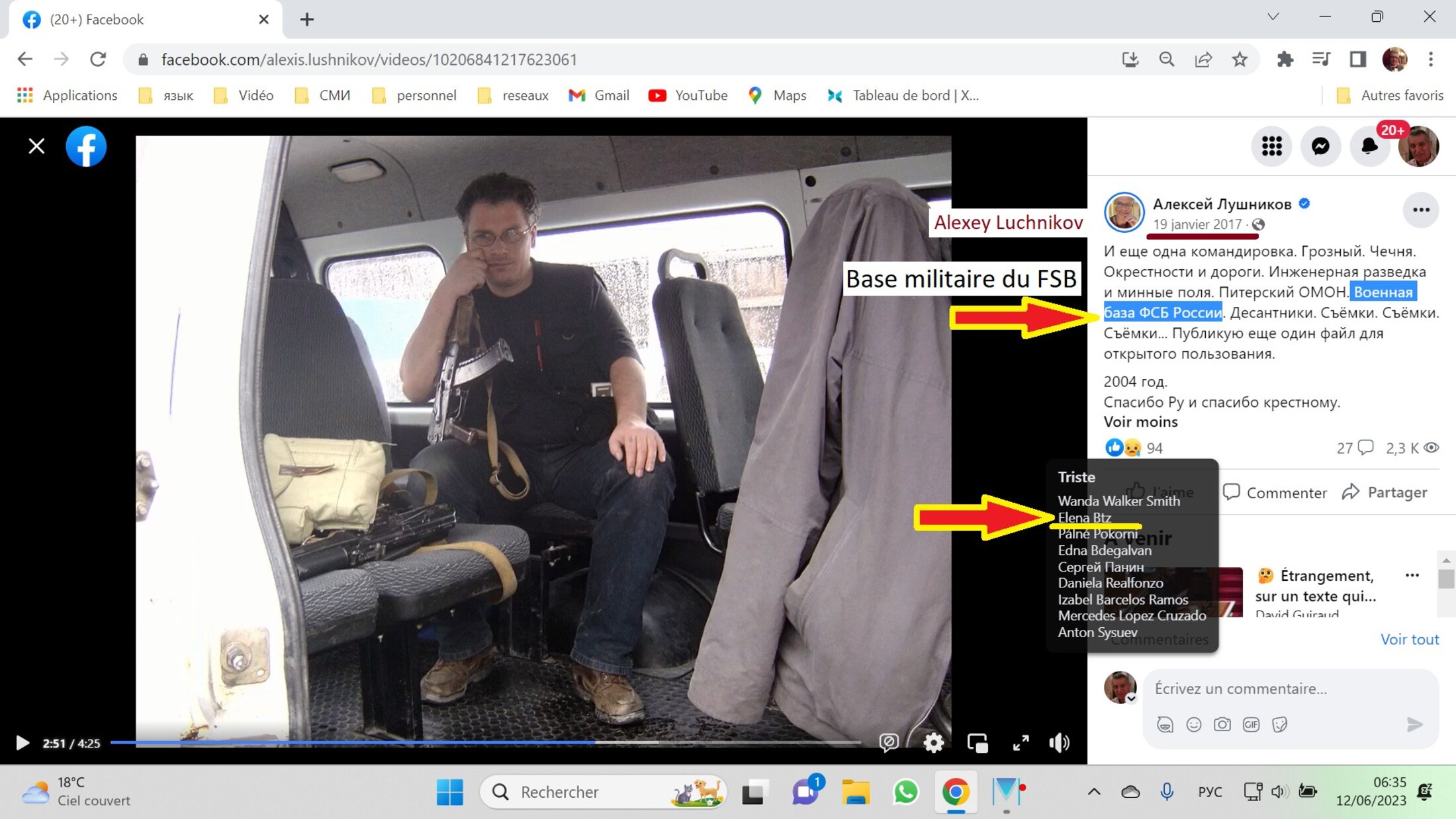The width and height of the screenshot is (1456, 819).
Task: Close the video viewer with the X icon
Action: coord(36,146)
